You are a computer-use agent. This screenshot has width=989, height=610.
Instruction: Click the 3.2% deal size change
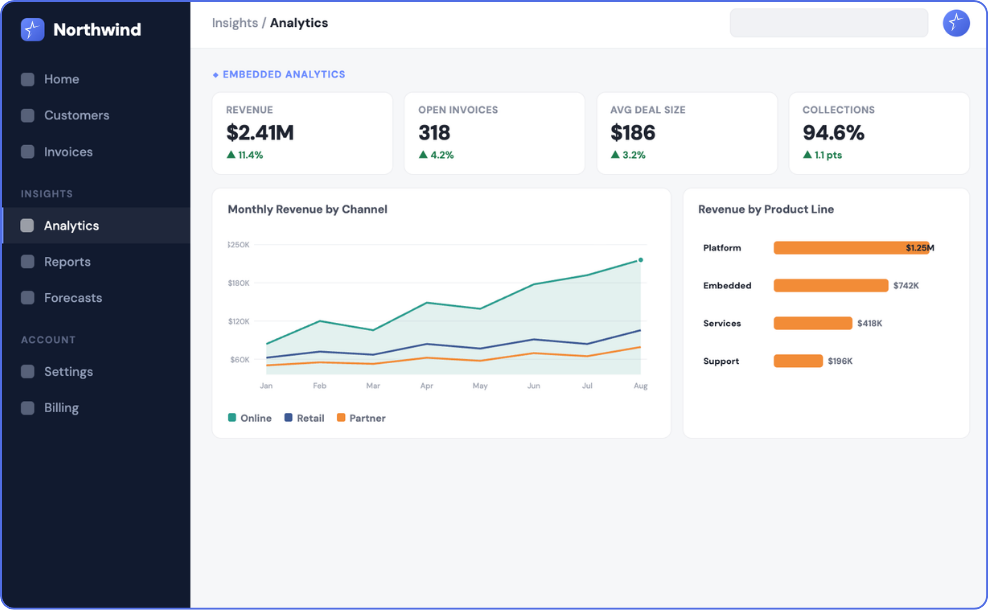(x=628, y=155)
